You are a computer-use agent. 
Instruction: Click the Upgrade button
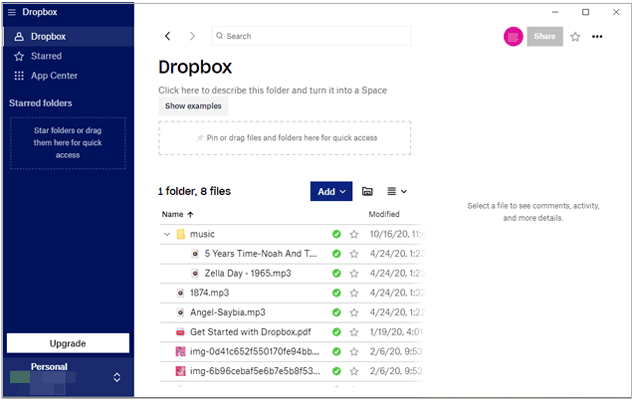68,343
